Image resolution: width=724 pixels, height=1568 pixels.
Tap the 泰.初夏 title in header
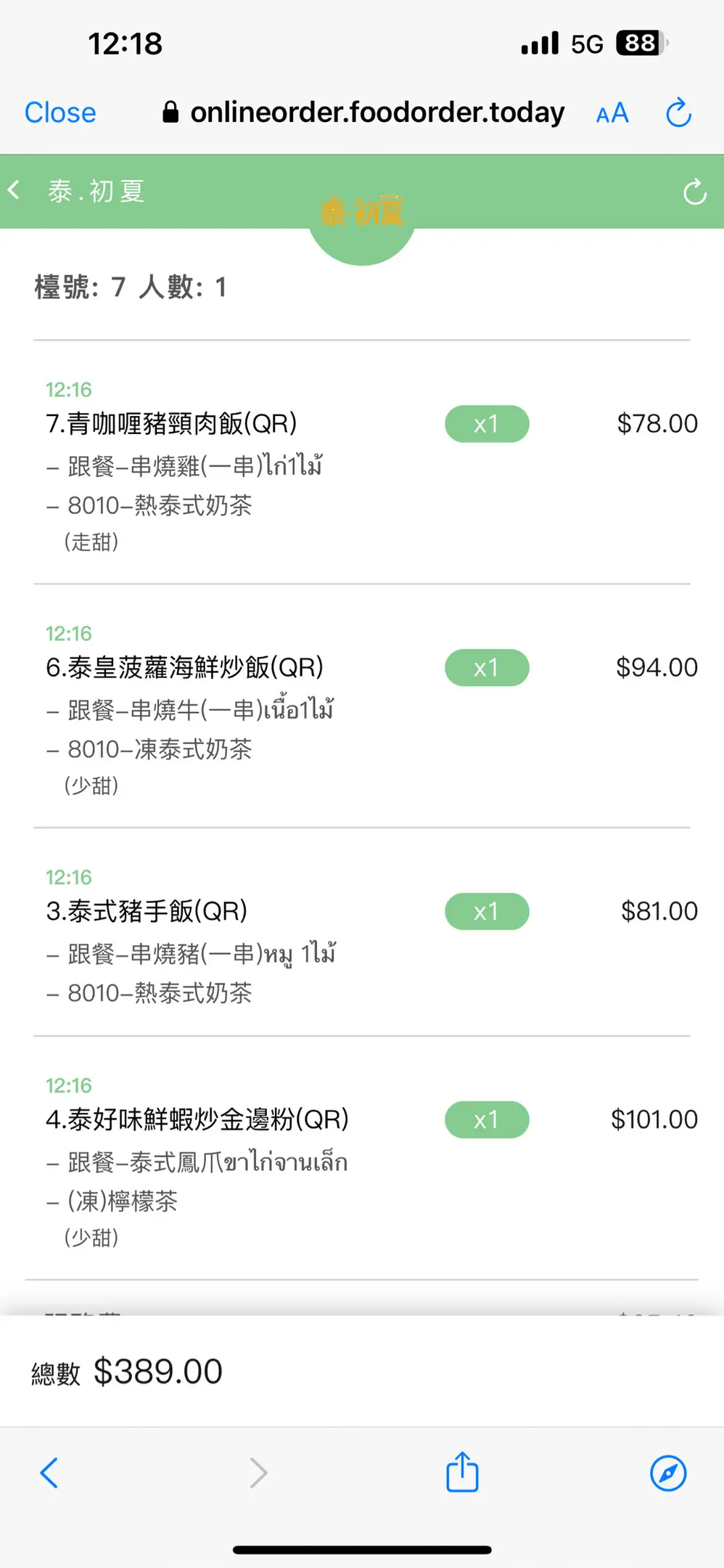point(96,192)
